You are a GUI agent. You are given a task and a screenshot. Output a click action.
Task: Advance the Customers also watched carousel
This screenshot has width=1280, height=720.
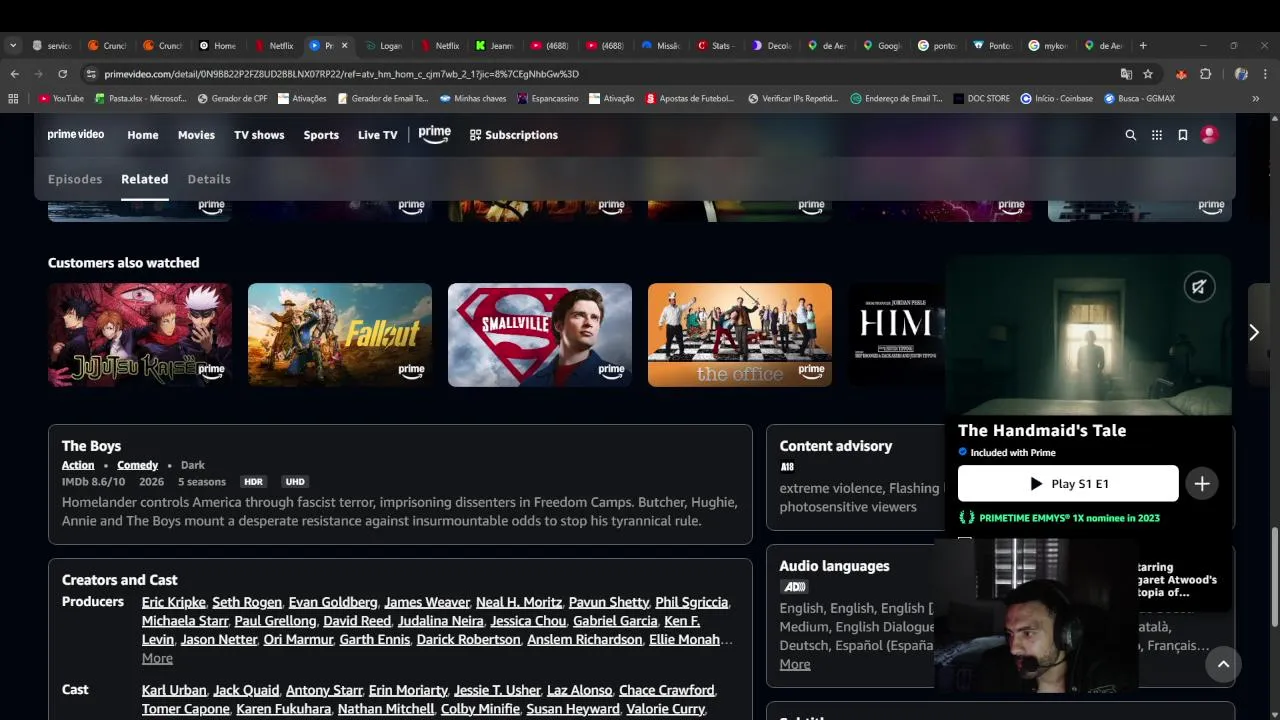tap(1254, 333)
